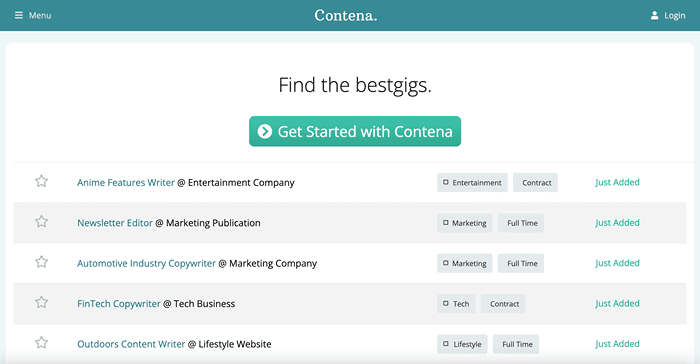Click the Login user icon

[x=654, y=16]
